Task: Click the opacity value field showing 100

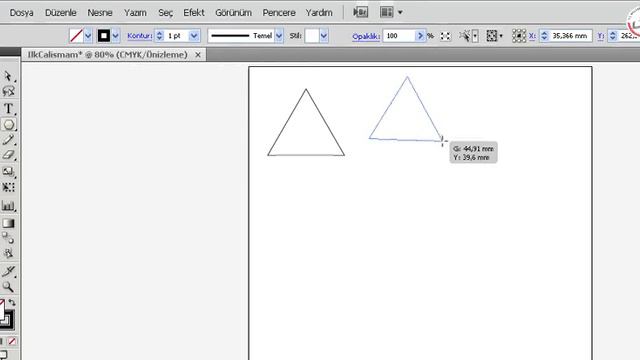Action: coord(399,36)
